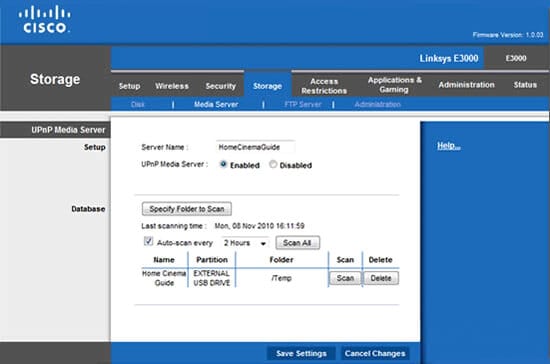This screenshot has height=364, width=550.
Task: Click the Database section label
Action: [x=88, y=209]
